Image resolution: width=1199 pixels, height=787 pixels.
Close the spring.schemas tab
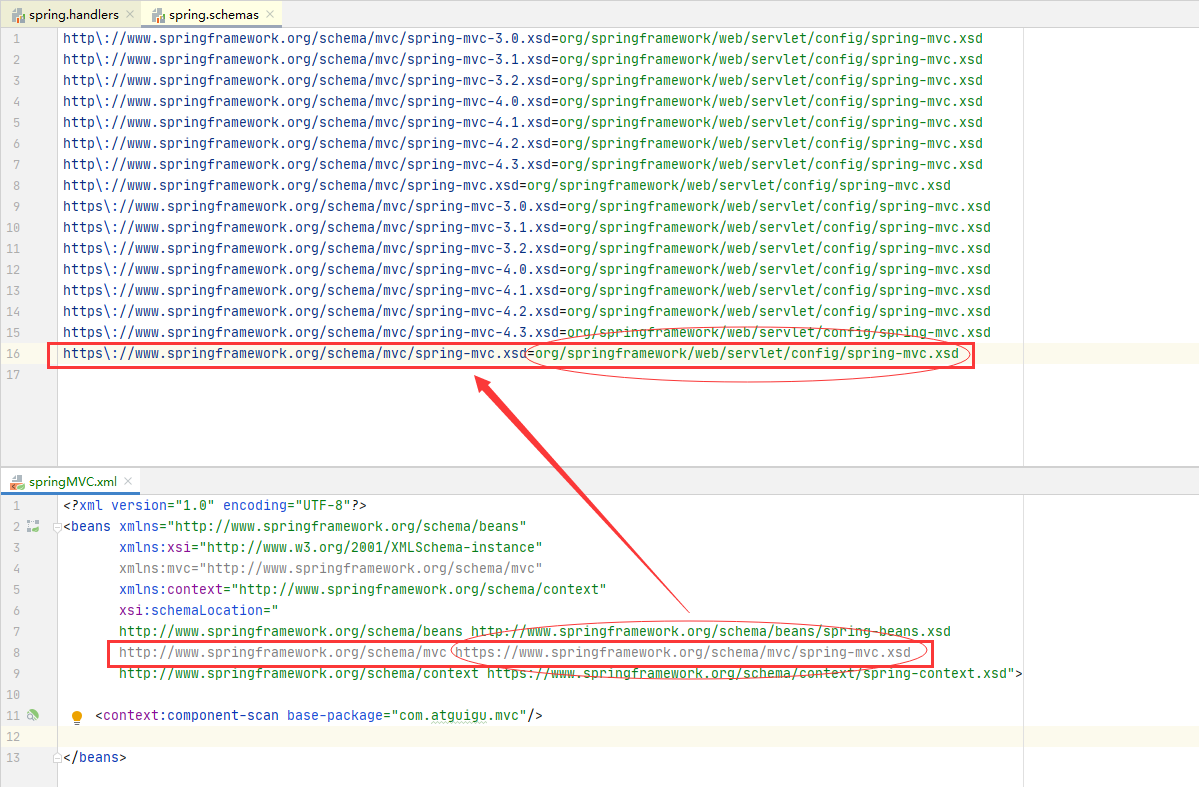pyautogui.click(x=270, y=15)
